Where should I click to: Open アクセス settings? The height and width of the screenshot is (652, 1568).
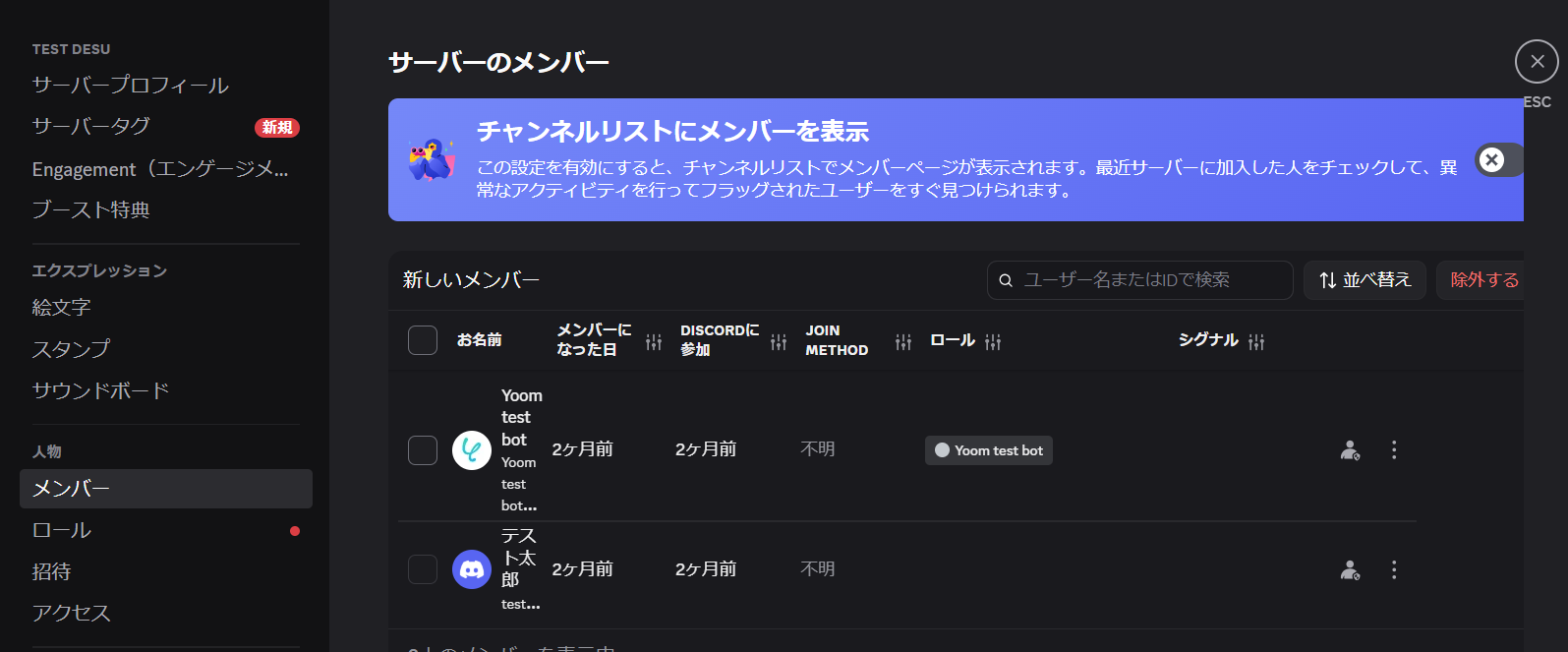point(71,614)
